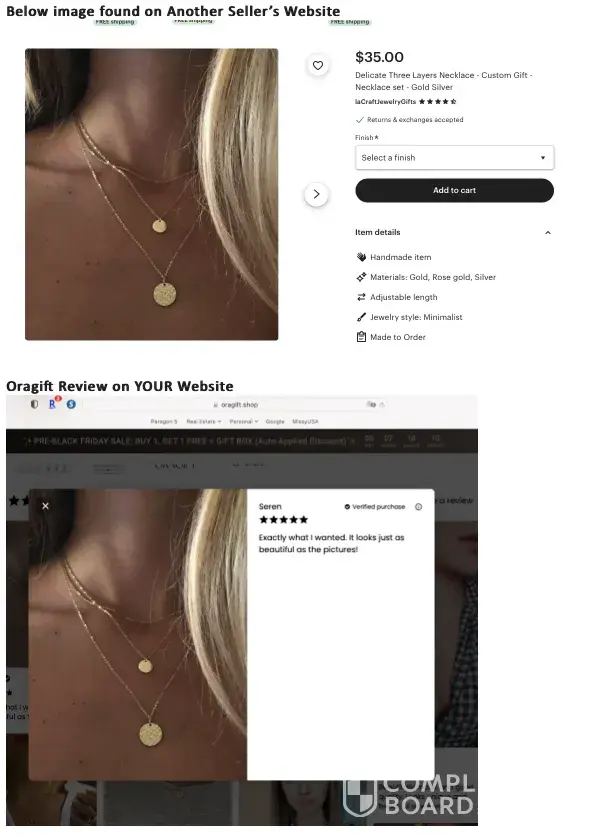
Task: Click the adjustable length arrows icon
Action: click(361, 297)
